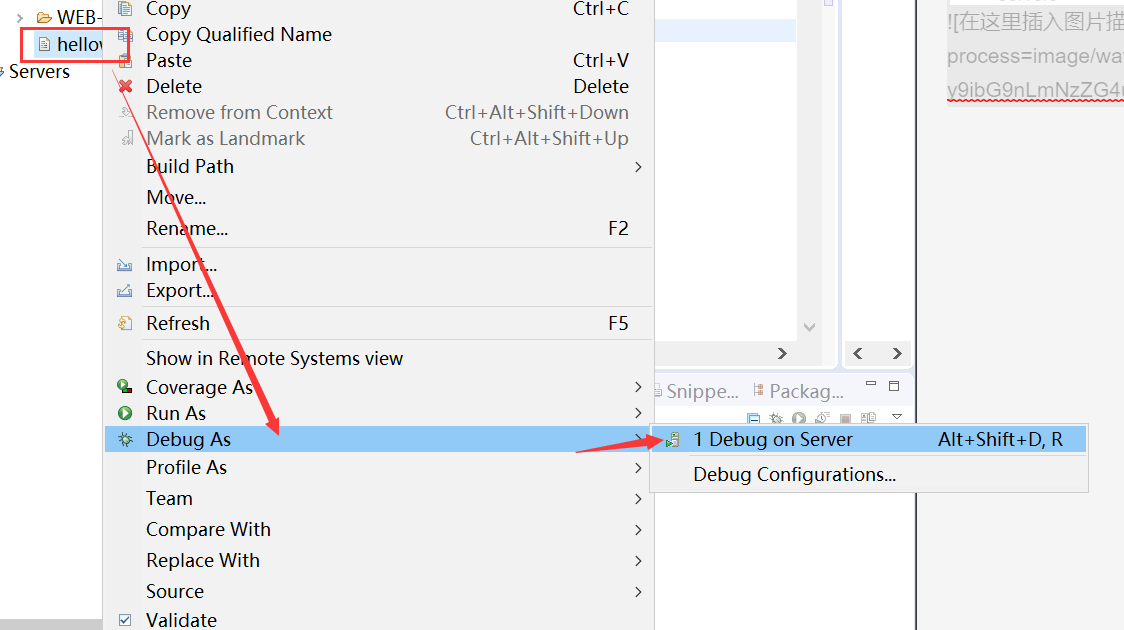The image size is (1124, 630).
Task: Click the Coverage As icon
Action: point(124,386)
